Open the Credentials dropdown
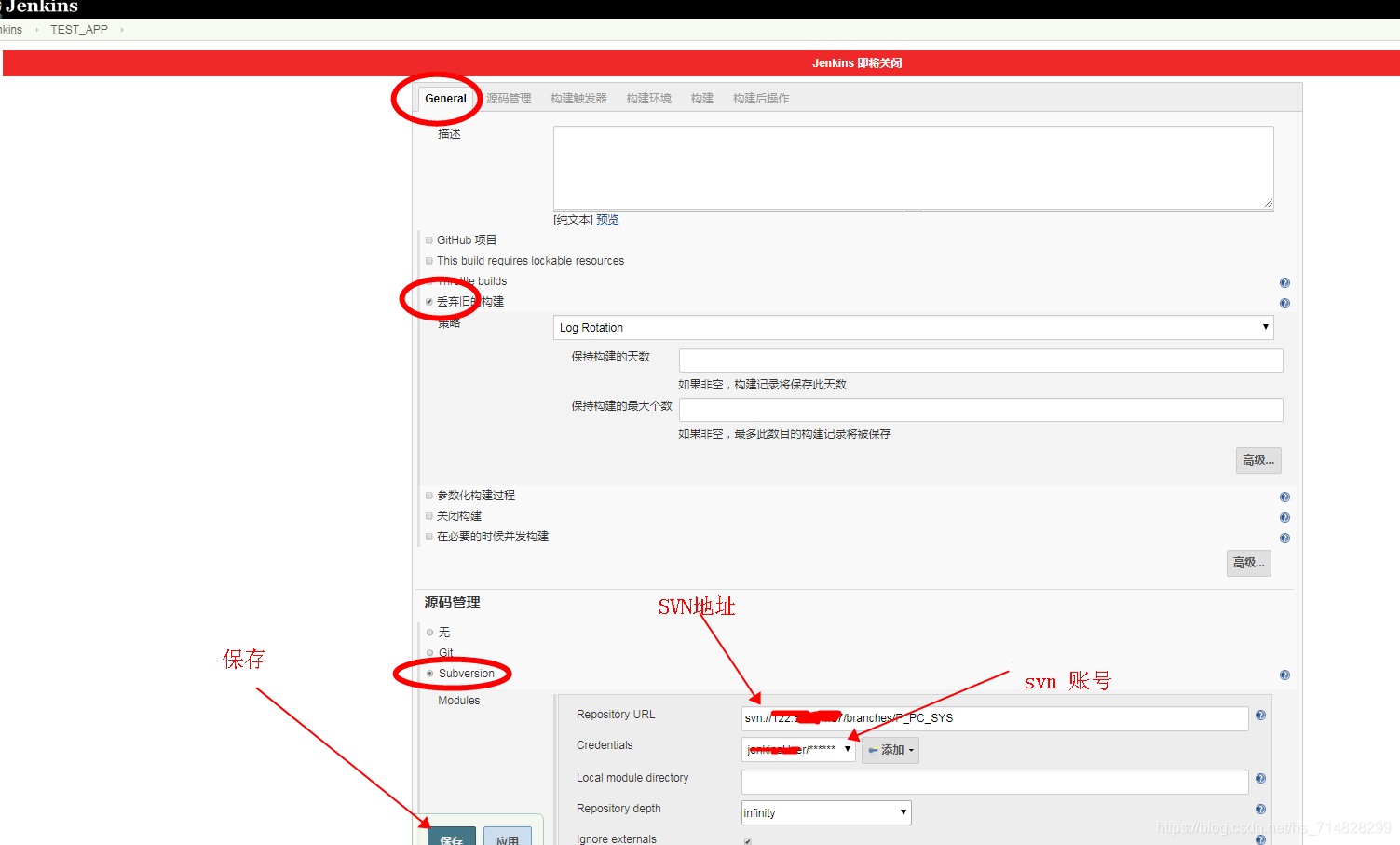Image resolution: width=1400 pixels, height=845 pixels. 798,749
